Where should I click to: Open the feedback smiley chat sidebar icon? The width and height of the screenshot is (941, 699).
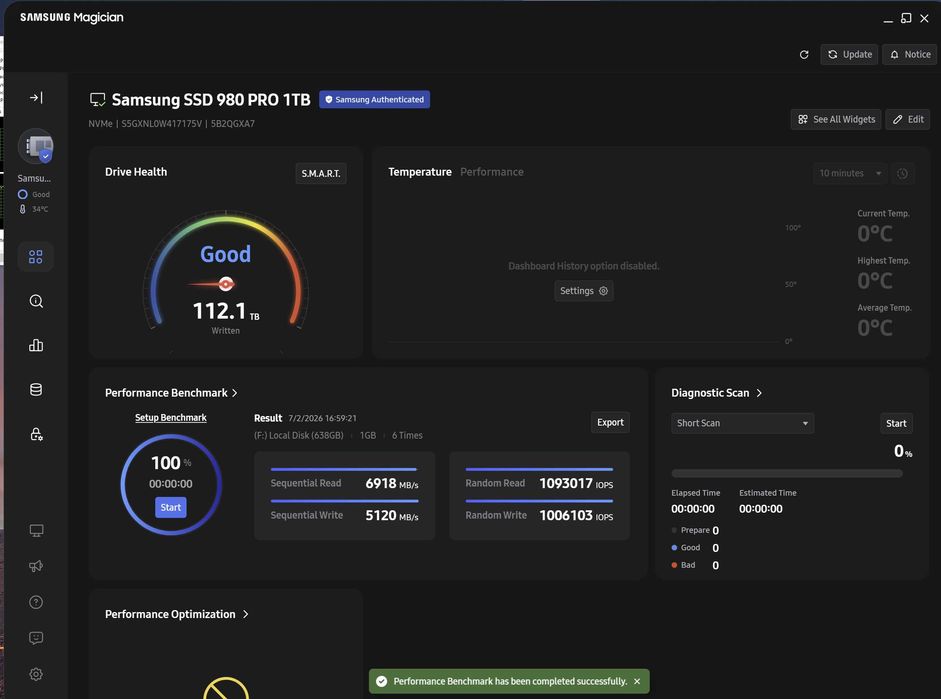point(36,638)
